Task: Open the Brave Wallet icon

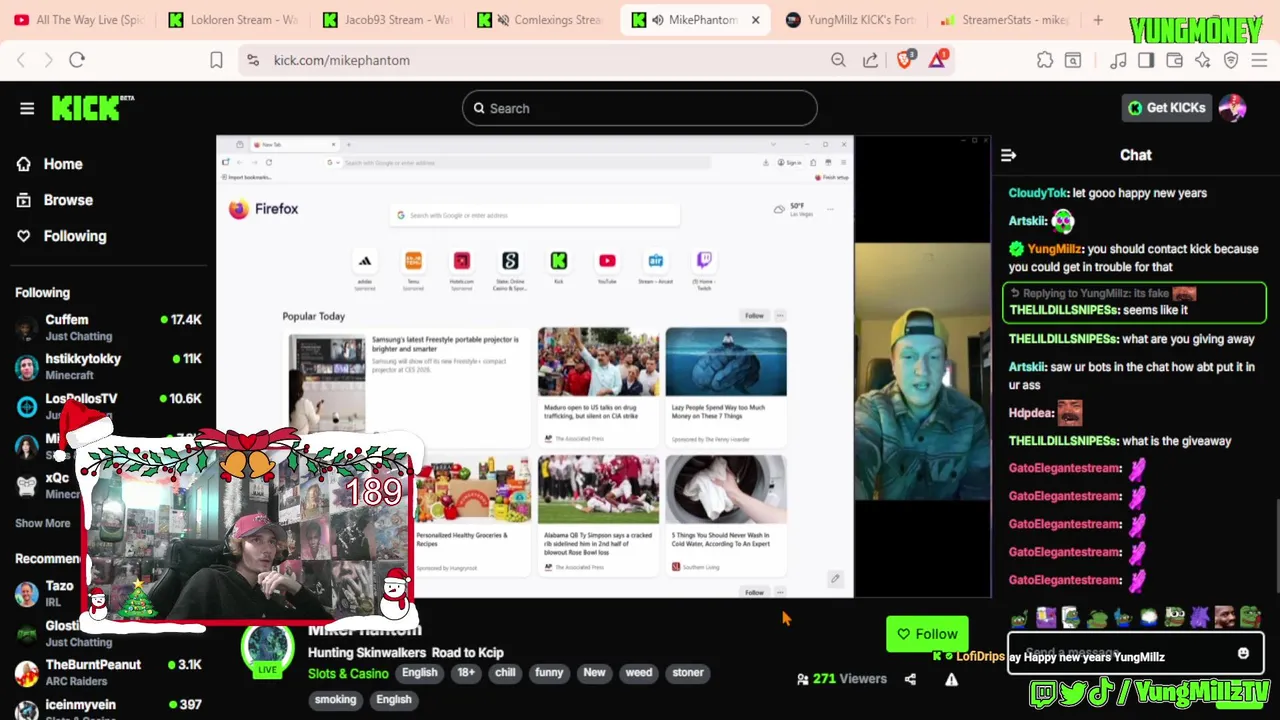Action: 1174,60
